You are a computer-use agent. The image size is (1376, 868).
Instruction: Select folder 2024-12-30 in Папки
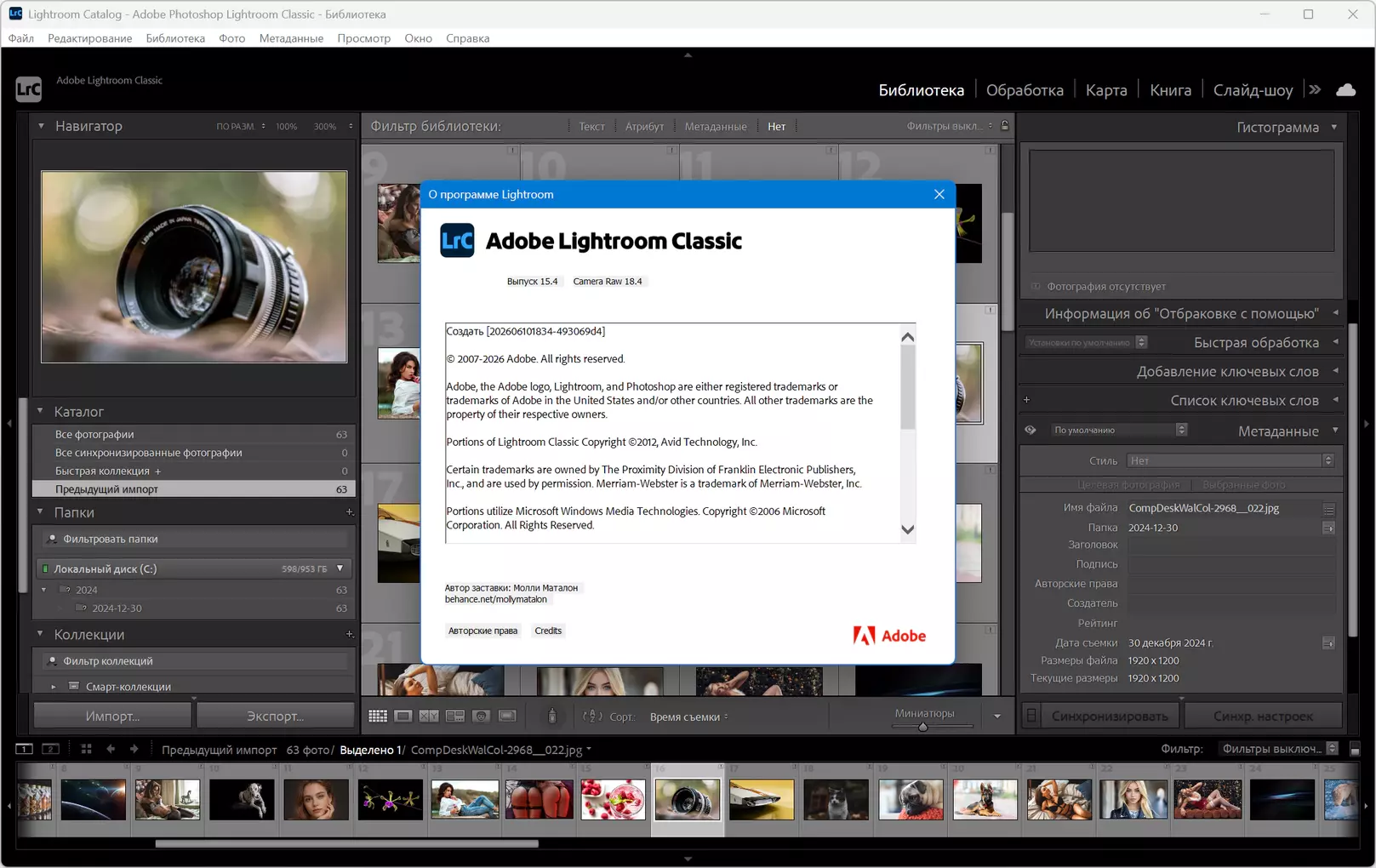tap(117, 608)
